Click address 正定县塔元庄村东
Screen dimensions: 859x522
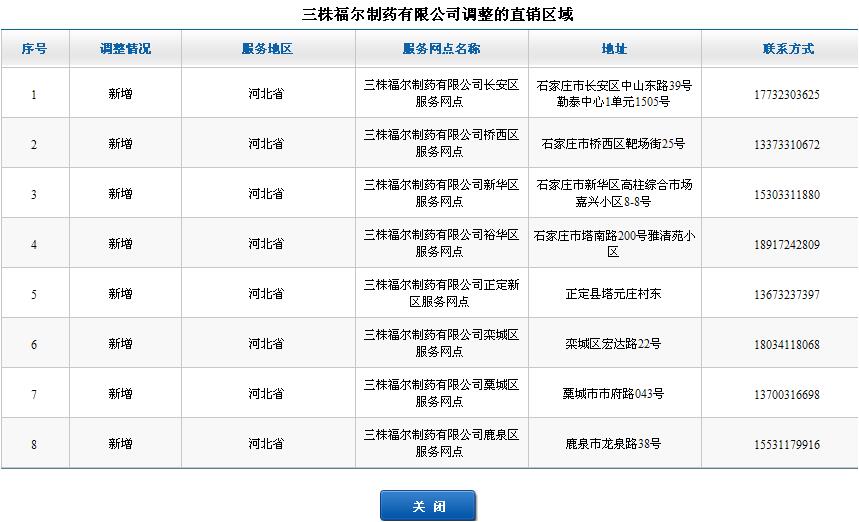click(x=613, y=294)
